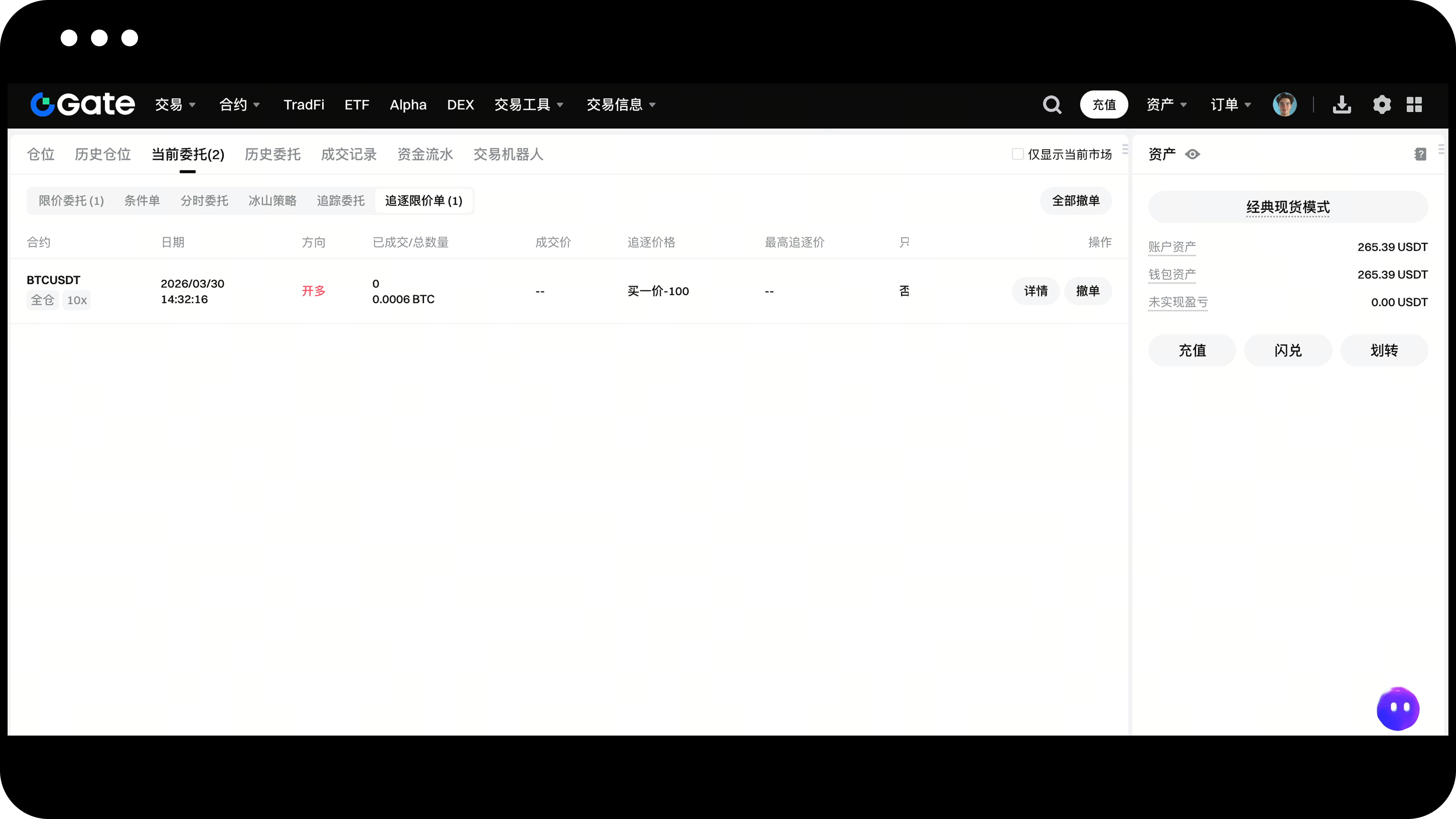Click 全部撤单 button
This screenshot has width=1456, height=819.
[1076, 201]
